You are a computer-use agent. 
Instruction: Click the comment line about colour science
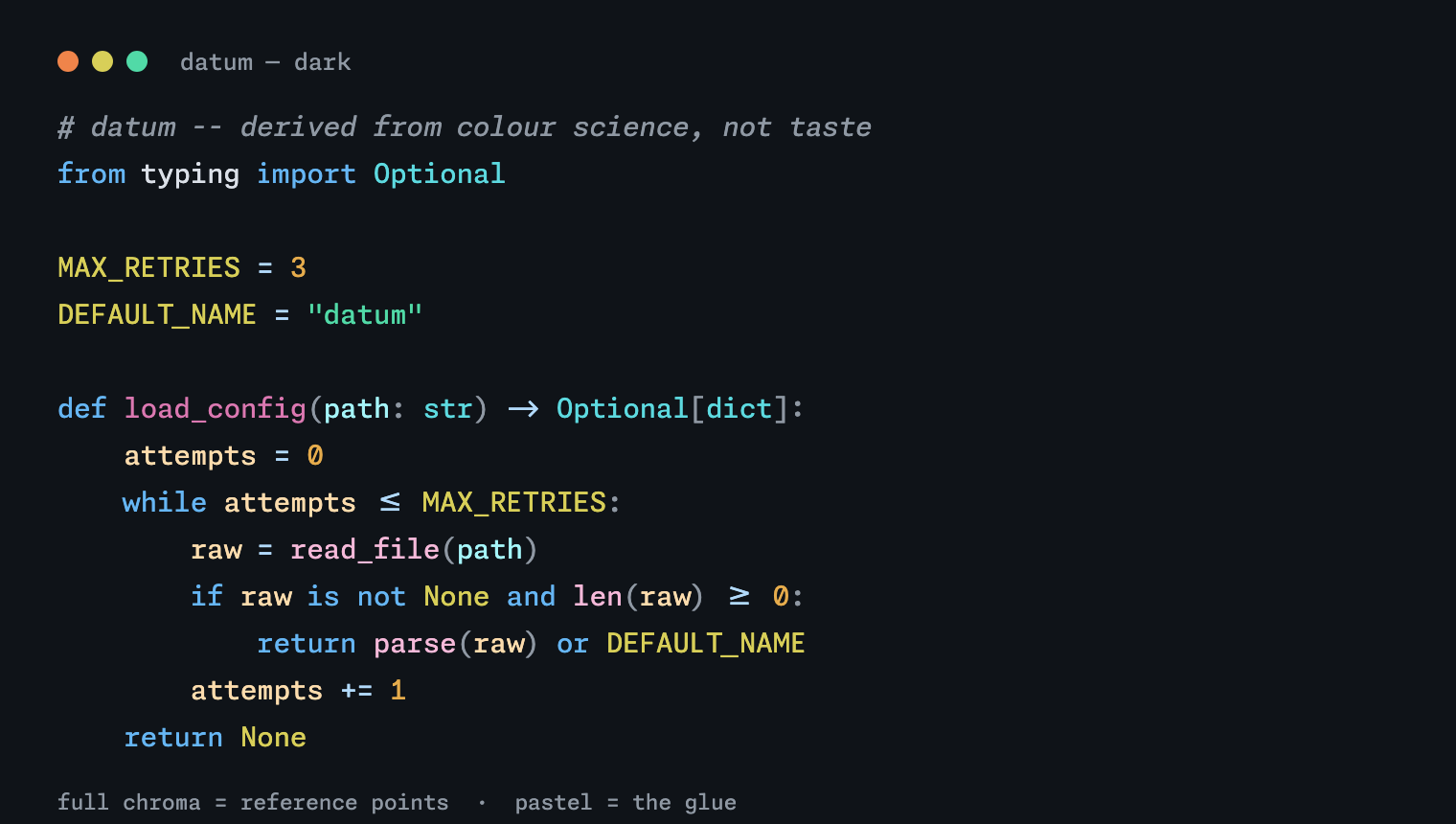coord(465,127)
